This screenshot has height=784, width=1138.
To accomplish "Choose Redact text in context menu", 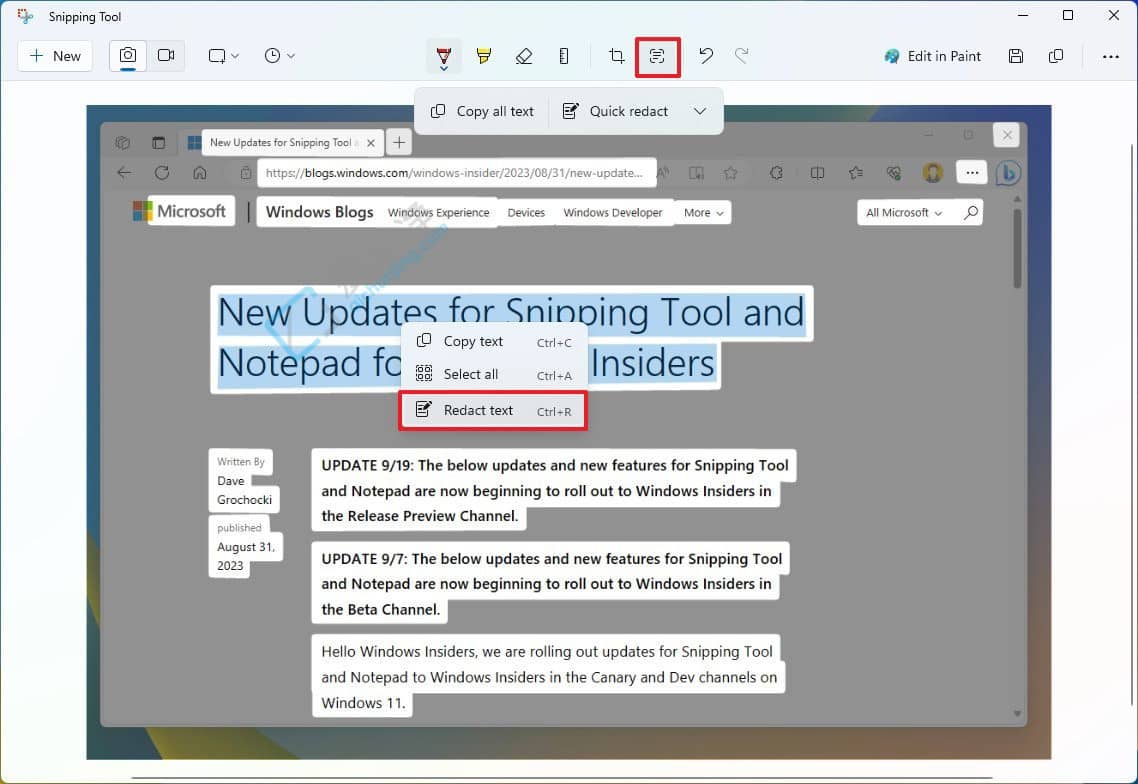I will coord(494,411).
